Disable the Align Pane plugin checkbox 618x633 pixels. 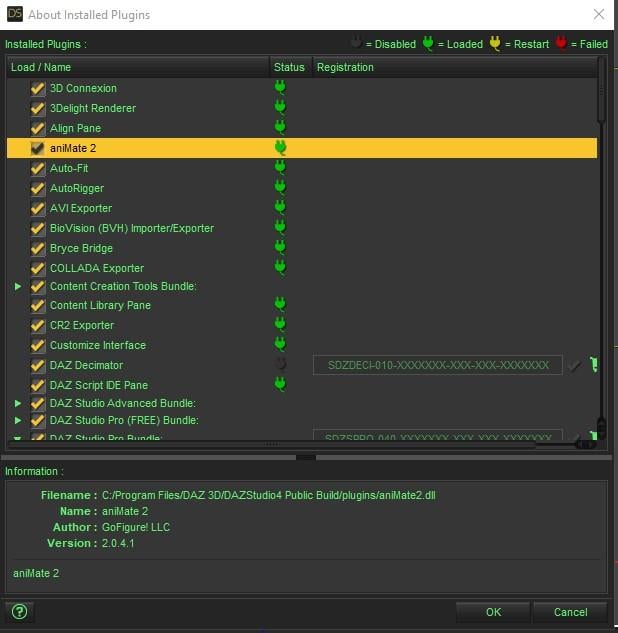(x=38, y=128)
